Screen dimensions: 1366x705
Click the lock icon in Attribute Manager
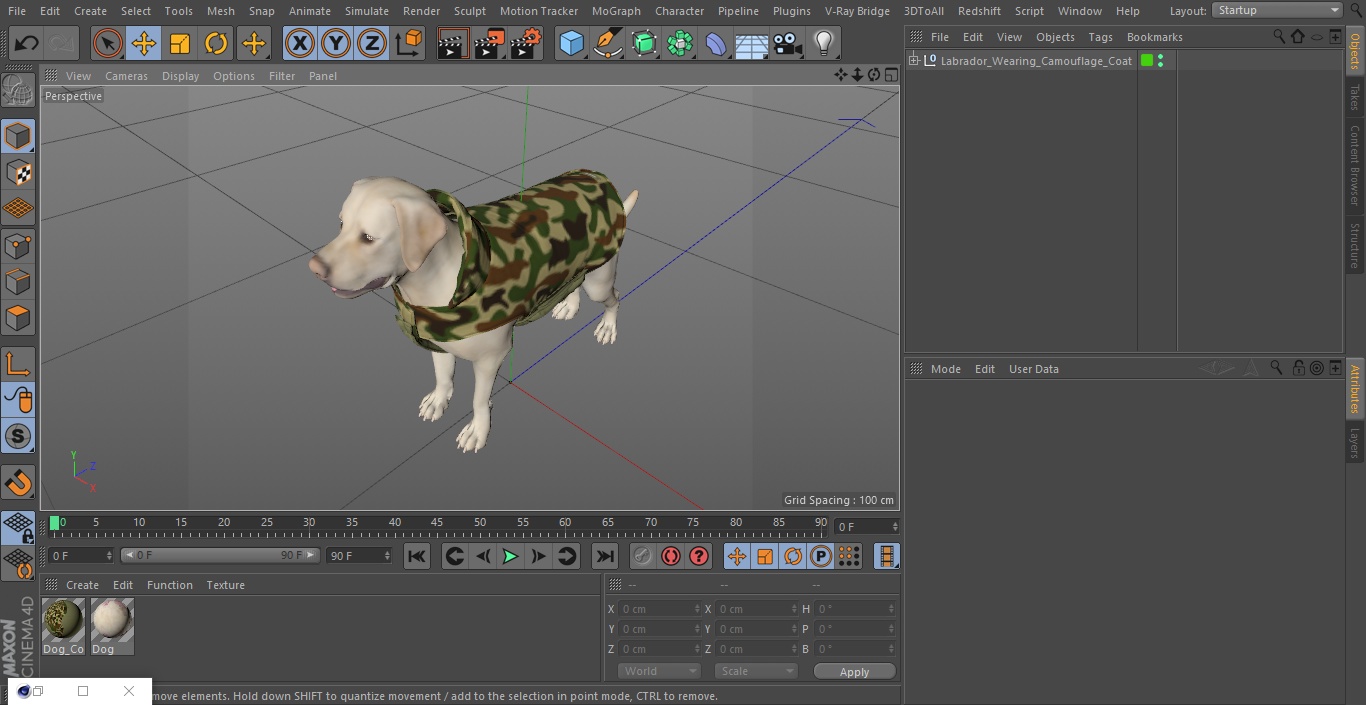tap(1298, 368)
